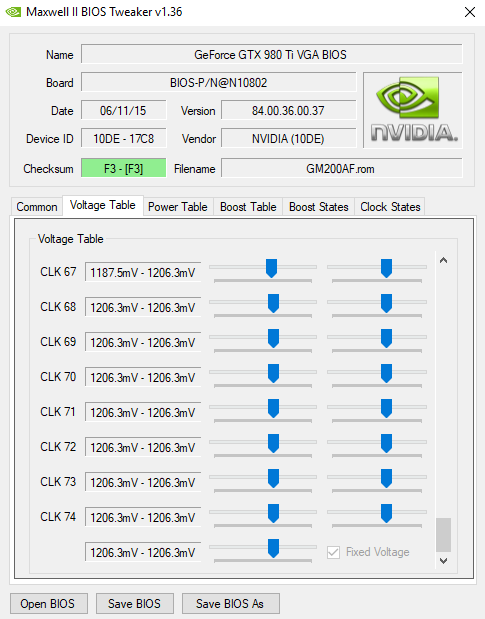Click CLK 72 minimum voltage slider handle
The image size is (485, 619).
click(273, 443)
